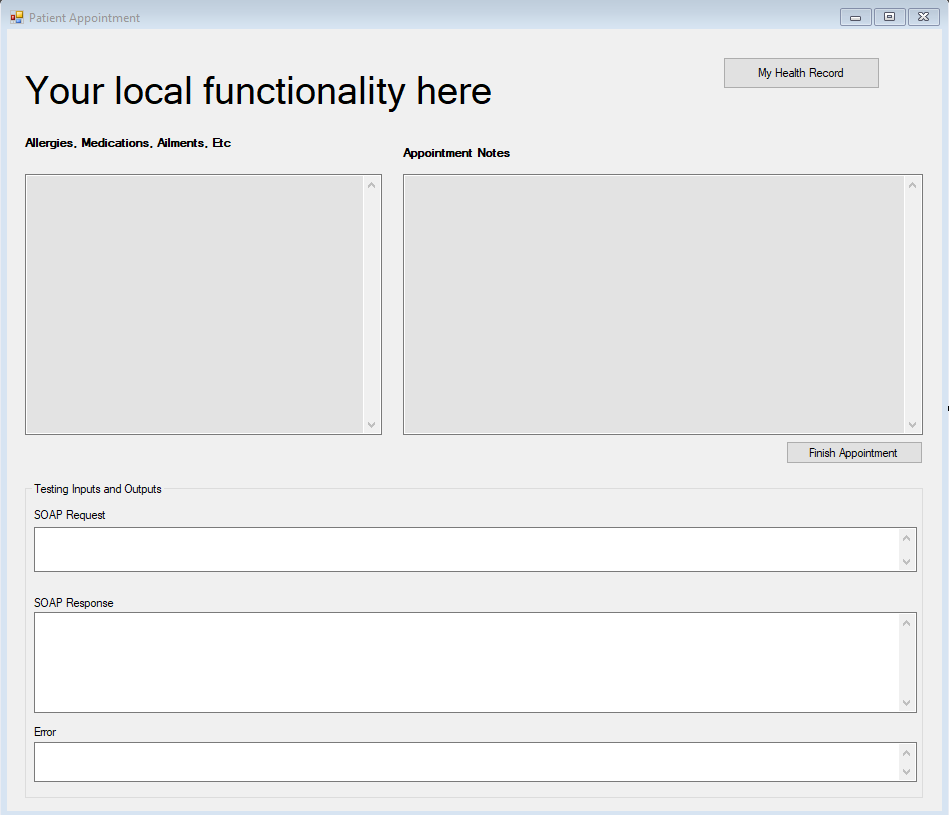
Task: Click the scroll-up arrow on Allergies box
Action: 372,183
